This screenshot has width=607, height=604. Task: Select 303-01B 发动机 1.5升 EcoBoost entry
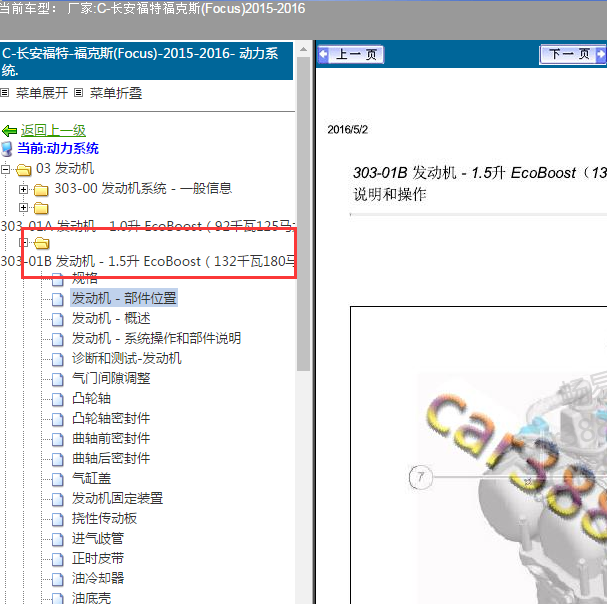[147, 261]
